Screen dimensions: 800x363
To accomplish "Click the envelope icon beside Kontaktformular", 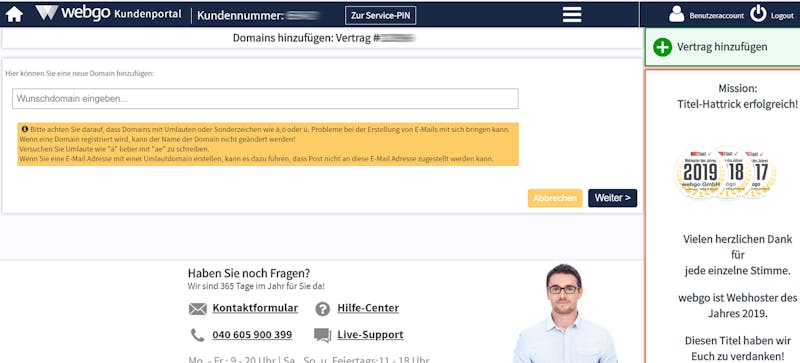I will point(198,308).
